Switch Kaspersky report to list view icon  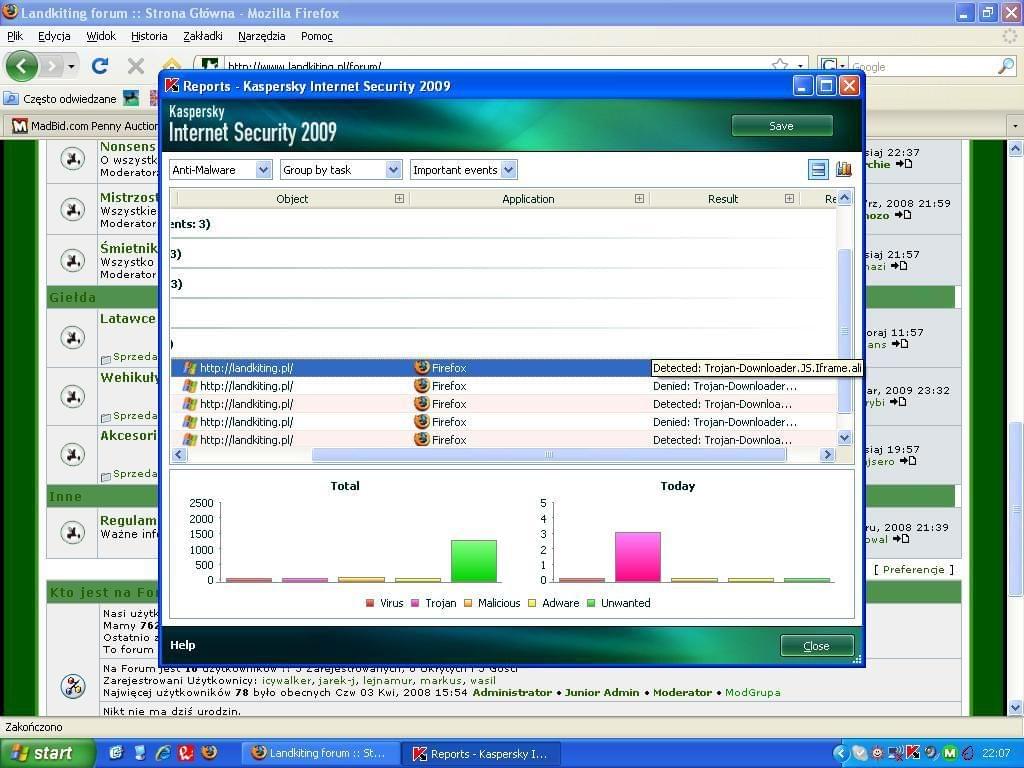pyautogui.click(x=818, y=169)
